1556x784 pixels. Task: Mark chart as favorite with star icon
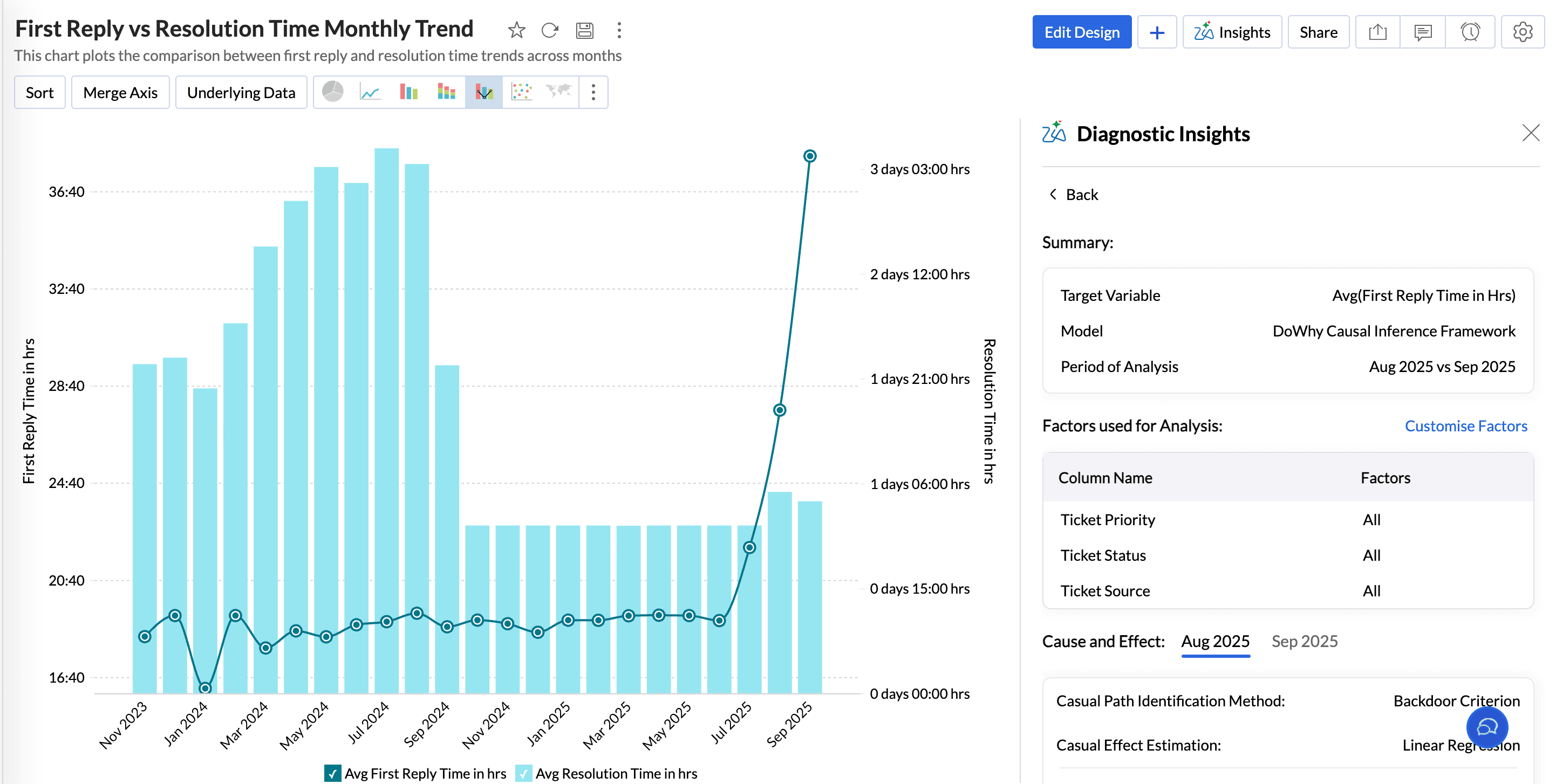[516, 30]
